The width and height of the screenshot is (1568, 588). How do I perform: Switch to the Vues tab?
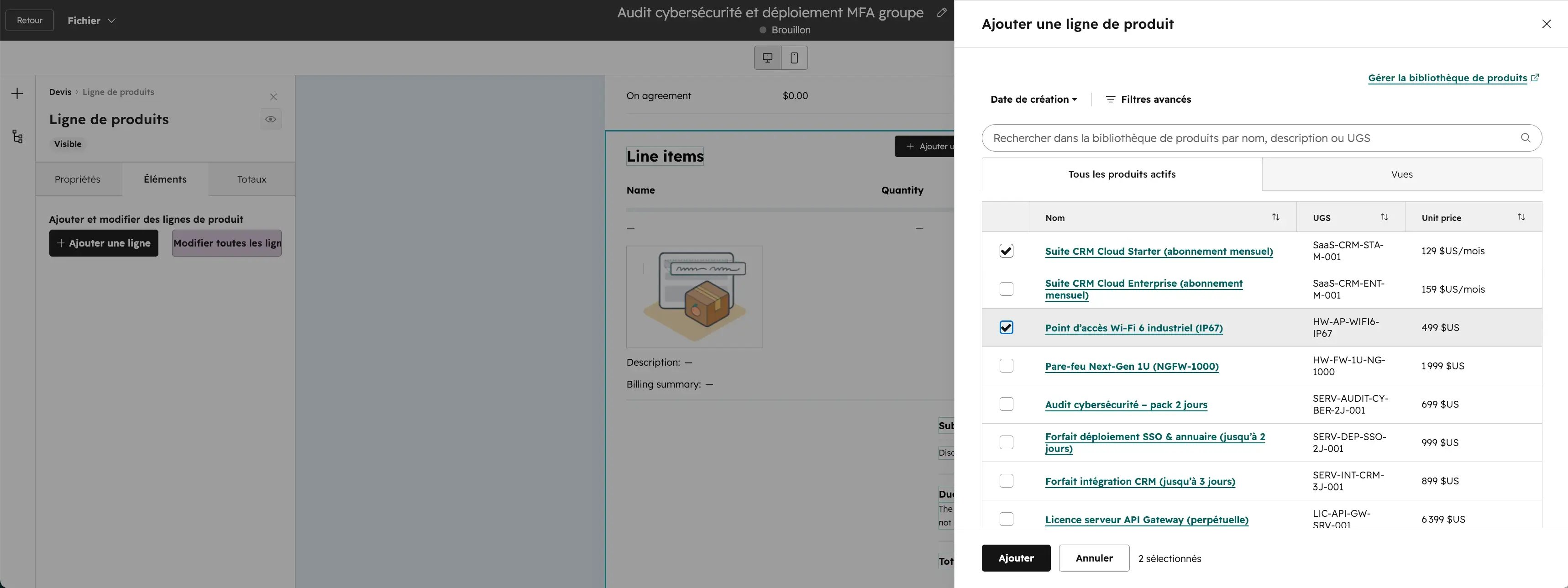click(1402, 174)
